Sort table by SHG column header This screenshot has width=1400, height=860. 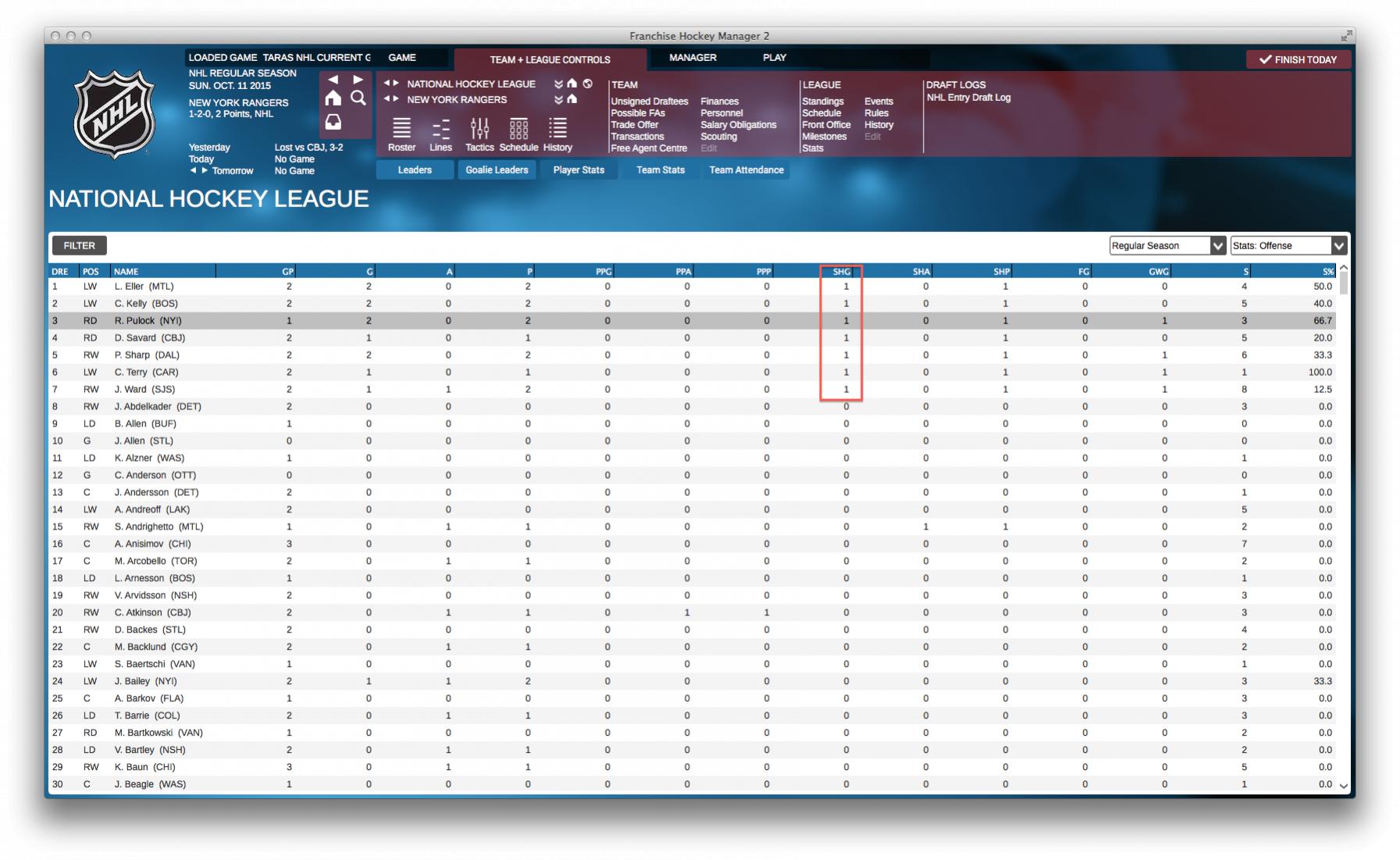click(x=814, y=271)
